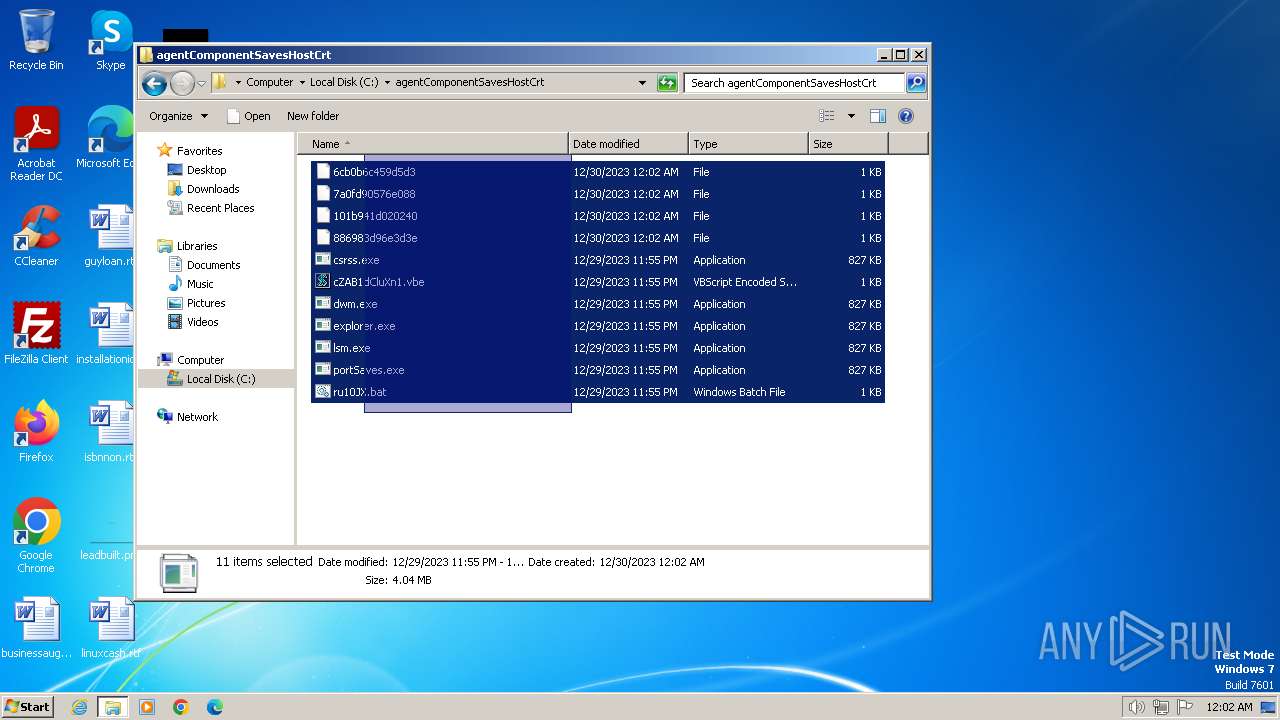Select the ru10JX.bat batch file icon
Viewport: 1280px width, 720px height.
coord(322,392)
